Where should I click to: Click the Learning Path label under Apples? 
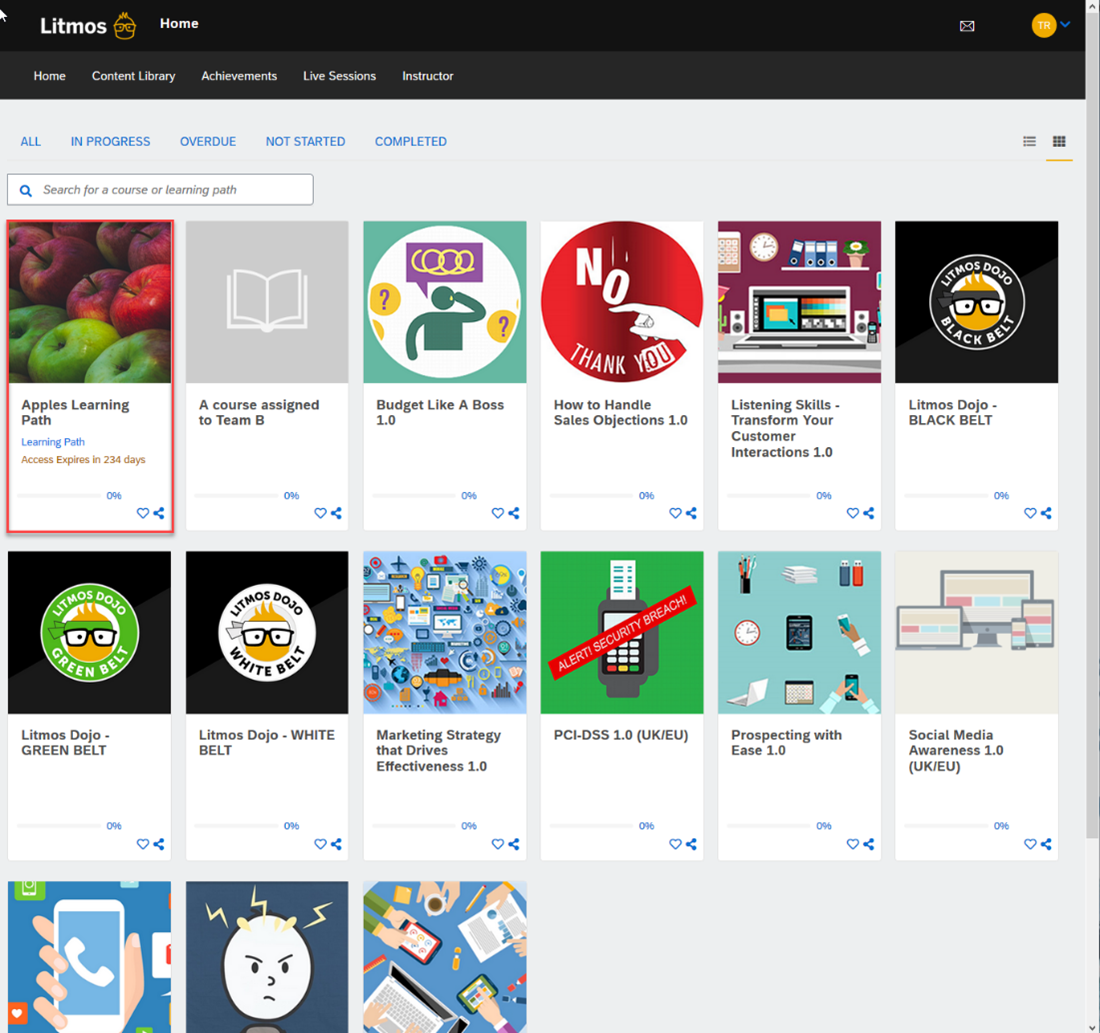click(53, 442)
